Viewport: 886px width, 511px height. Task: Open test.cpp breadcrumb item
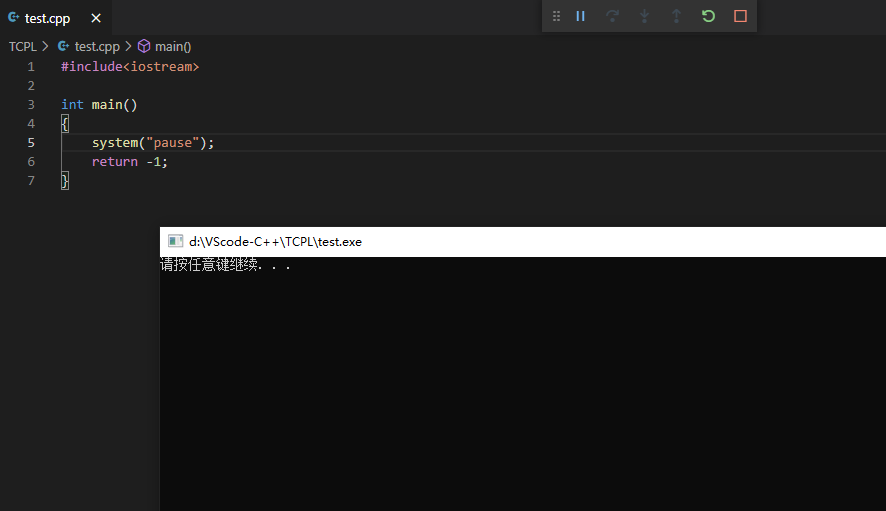click(97, 46)
